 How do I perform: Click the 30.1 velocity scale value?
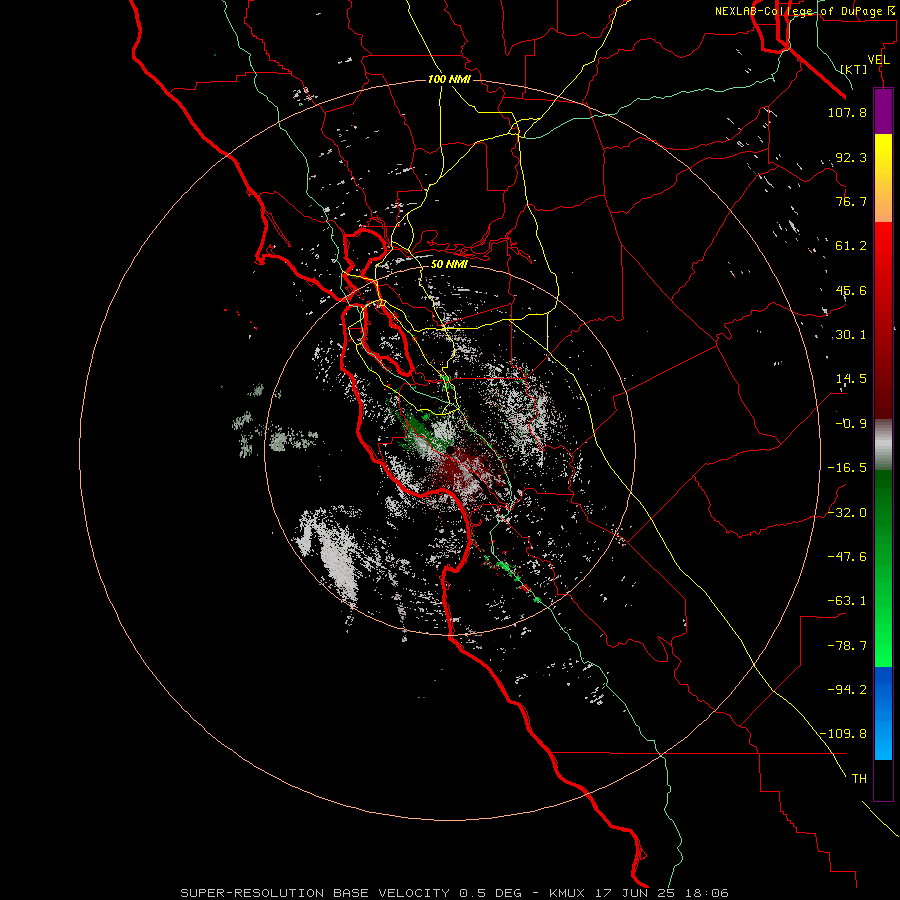click(x=851, y=335)
